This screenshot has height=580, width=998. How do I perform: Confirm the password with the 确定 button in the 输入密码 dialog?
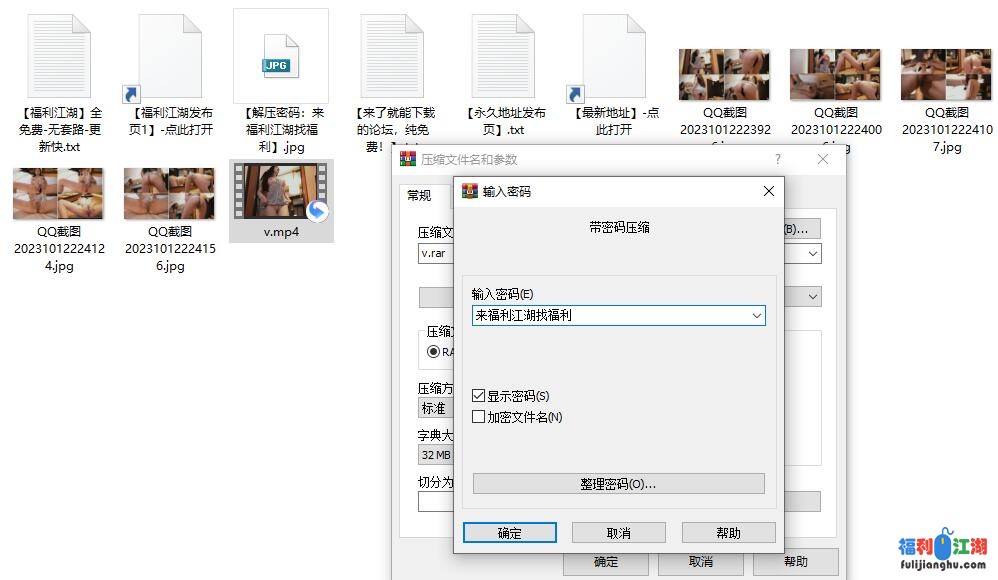tap(509, 533)
